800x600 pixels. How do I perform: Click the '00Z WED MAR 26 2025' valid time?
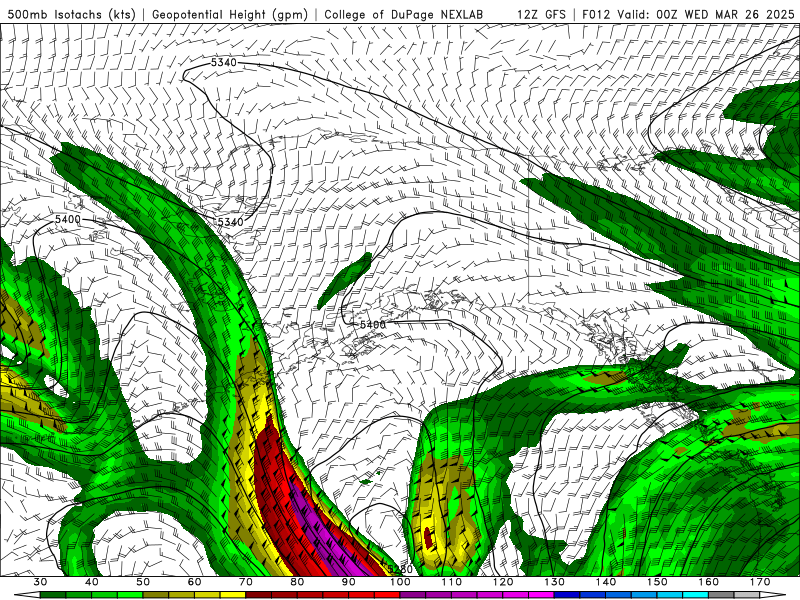tap(726, 14)
